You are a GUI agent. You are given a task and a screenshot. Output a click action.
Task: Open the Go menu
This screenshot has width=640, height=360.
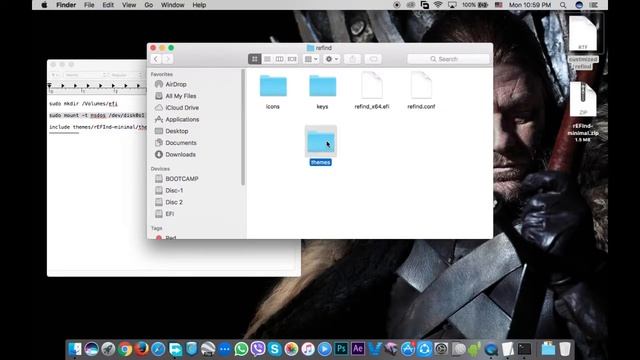coord(149,5)
